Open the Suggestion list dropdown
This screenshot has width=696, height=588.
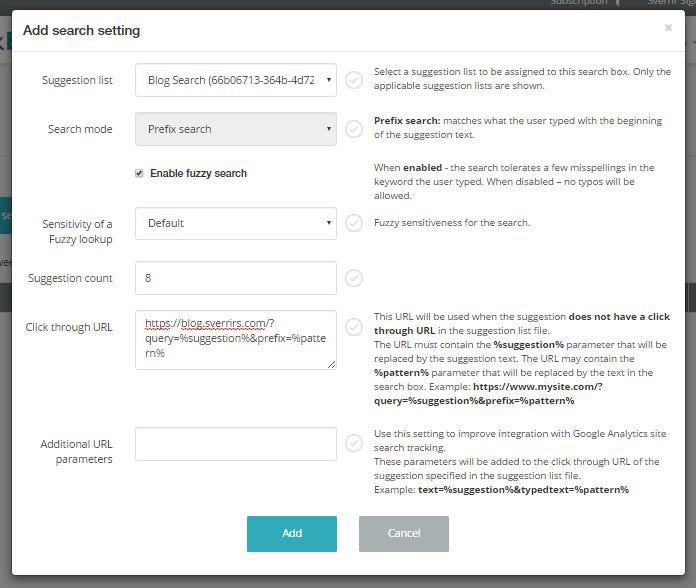coord(236,80)
